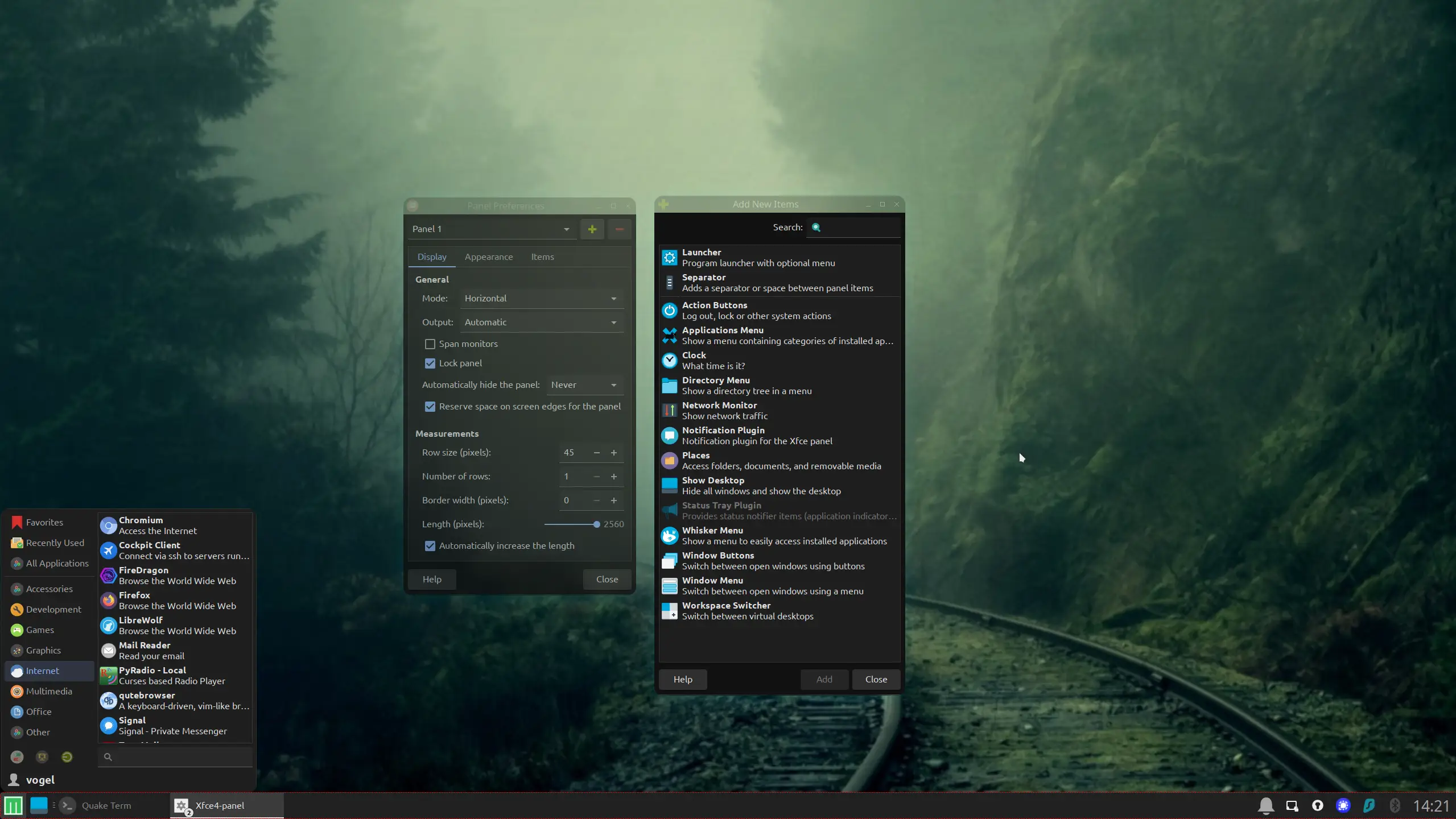The height and width of the screenshot is (819, 1456).
Task: Open the Signal messenger icon
Action: click(x=108, y=726)
